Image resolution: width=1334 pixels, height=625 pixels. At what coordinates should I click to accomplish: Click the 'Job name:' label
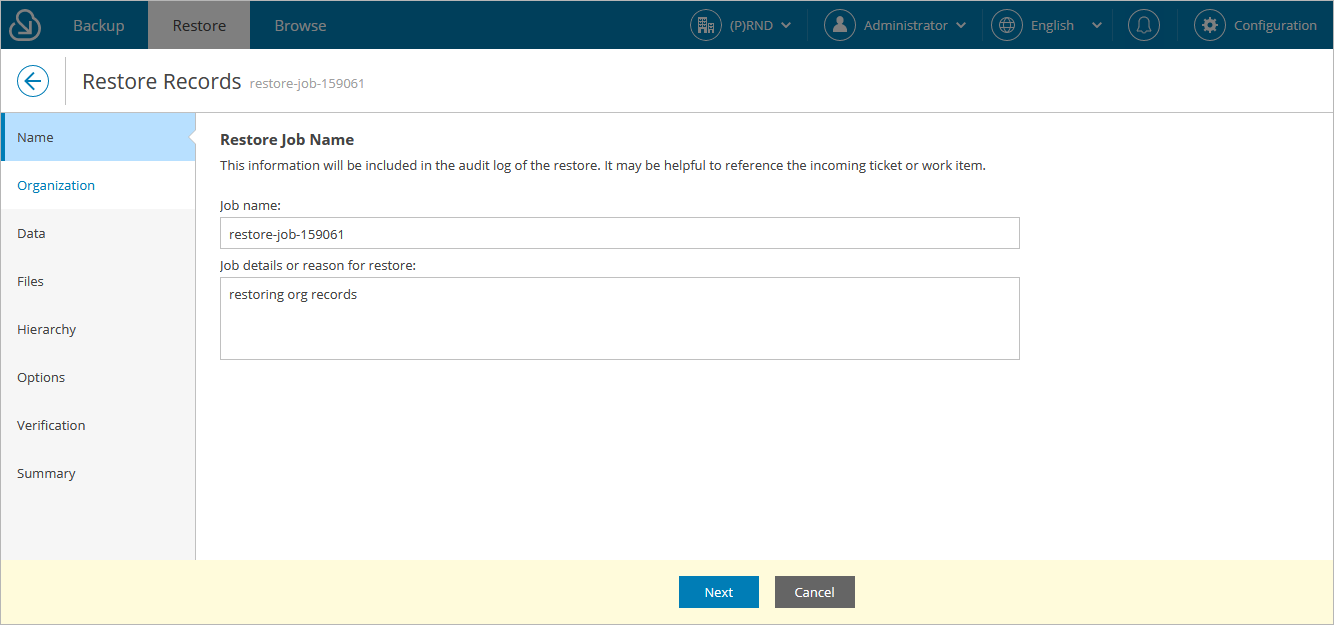pyautogui.click(x=251, y=205)
